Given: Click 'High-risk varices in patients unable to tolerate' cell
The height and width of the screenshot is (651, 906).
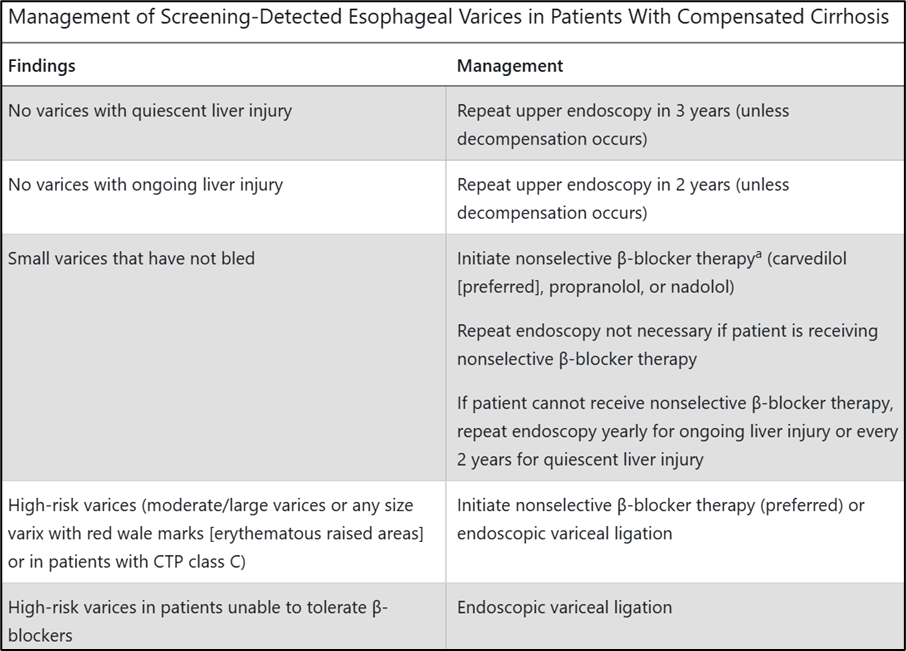Looking at the screenshot, I should coord(224,616).
